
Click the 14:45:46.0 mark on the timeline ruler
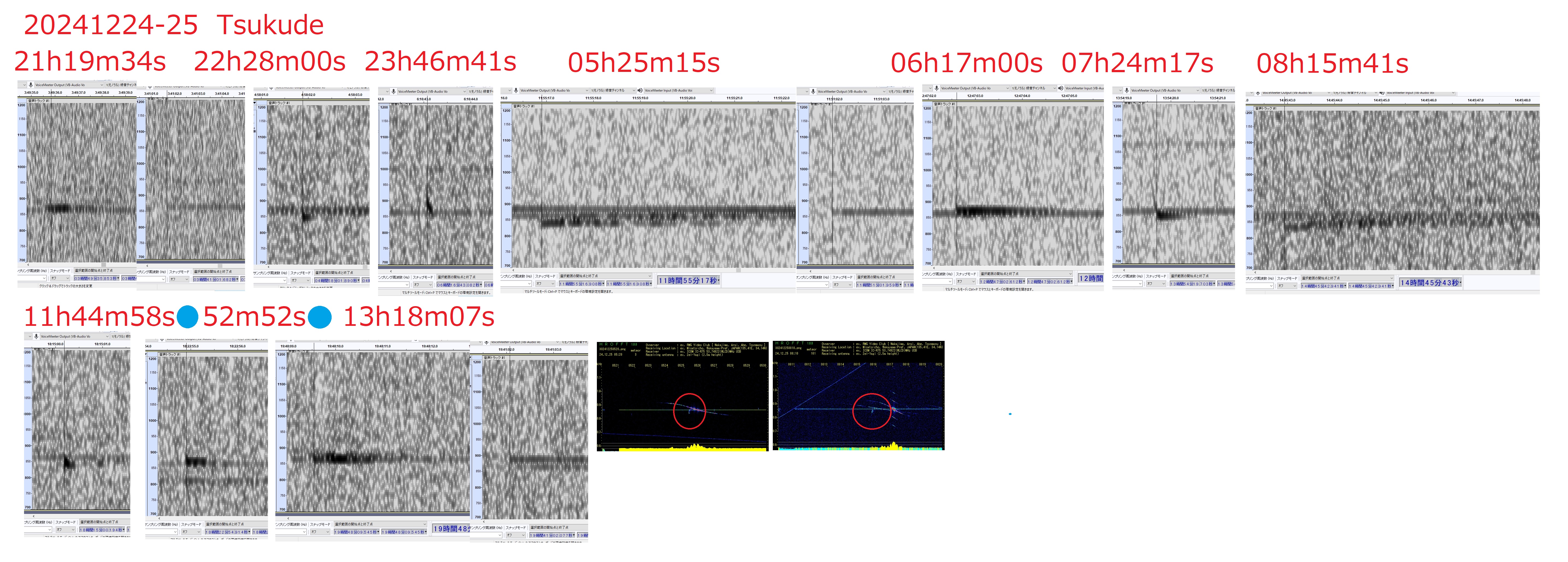click(1429, 101)
